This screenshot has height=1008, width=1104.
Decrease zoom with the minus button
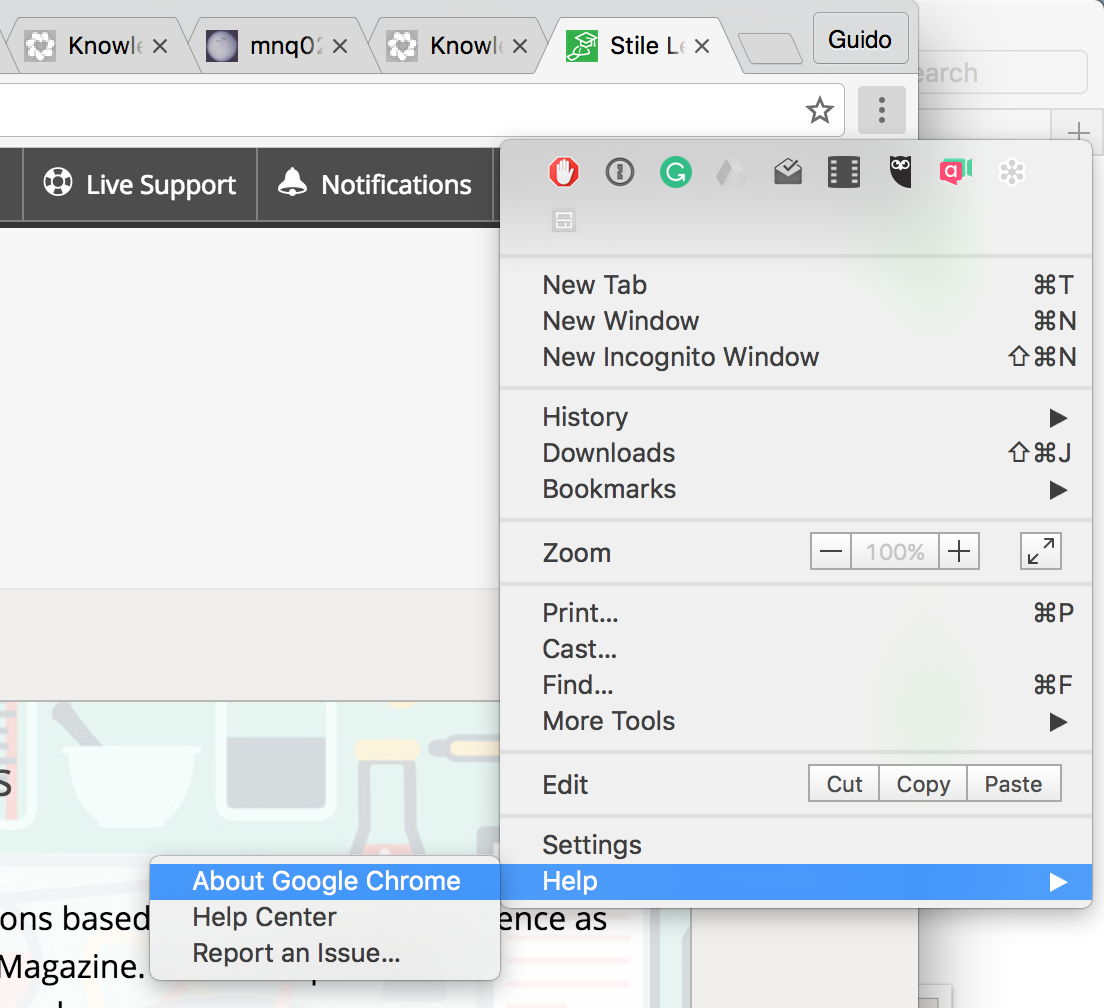831,550
